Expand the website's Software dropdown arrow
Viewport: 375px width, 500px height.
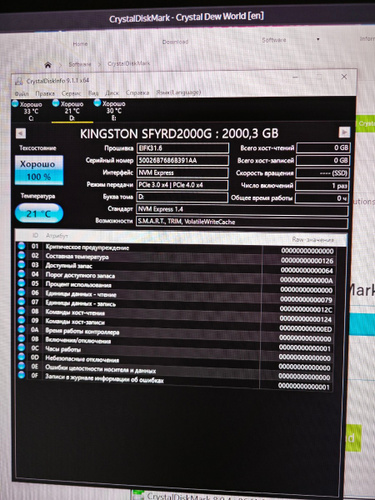(318, 39)
